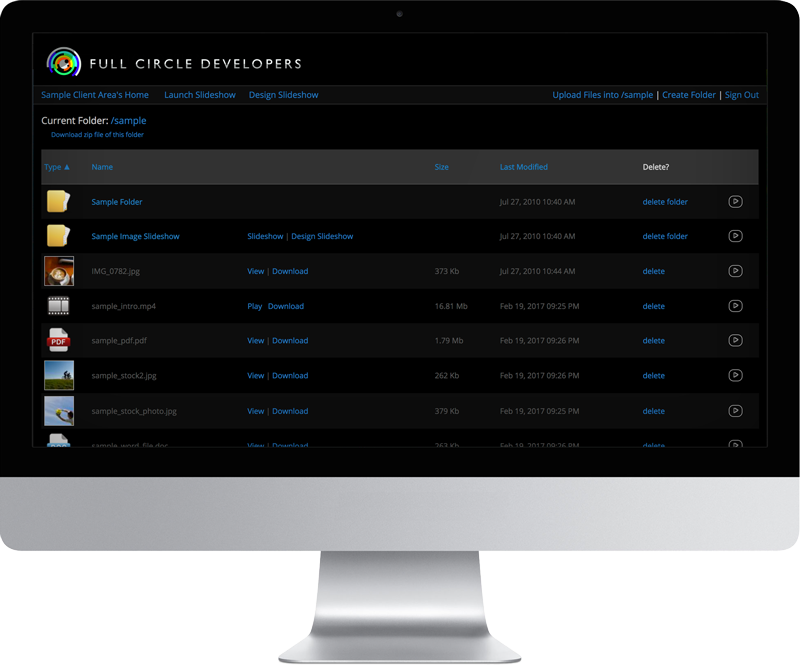
Task: Open the IMG_0782.jpg coffee thumbnail
Action: [59, 271]
